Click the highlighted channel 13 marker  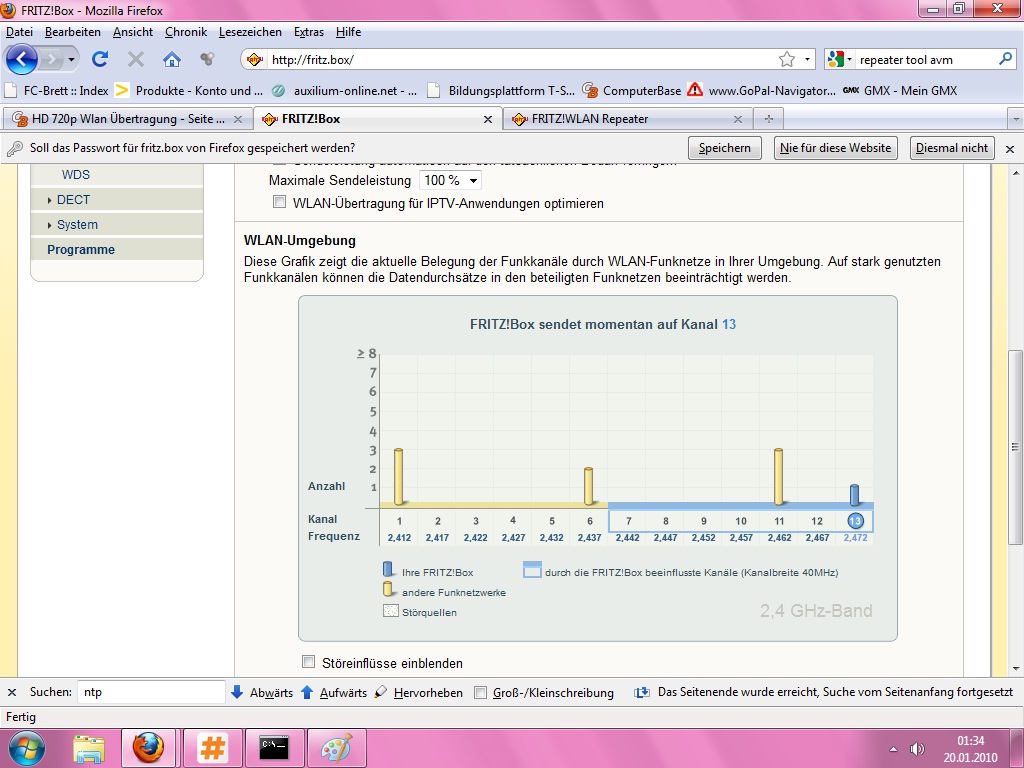(855, 520)
